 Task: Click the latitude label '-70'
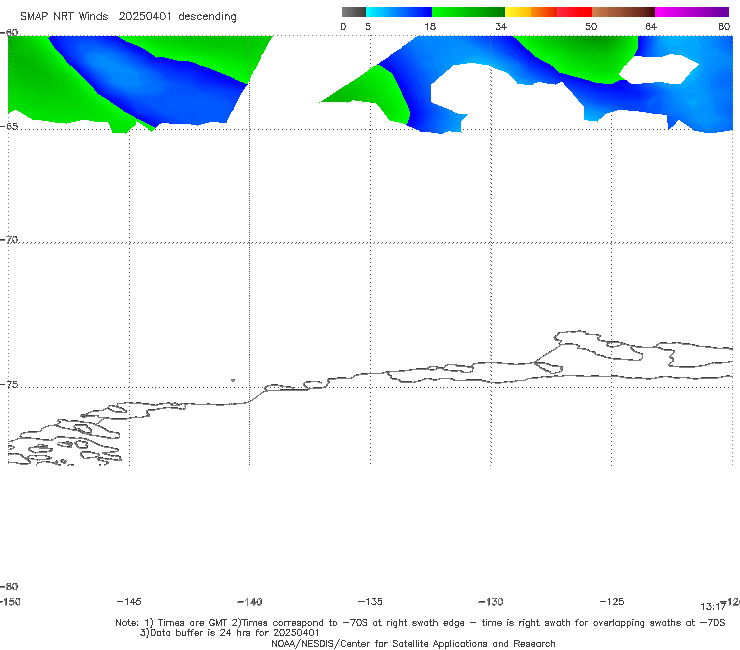[x=9, y=239]
